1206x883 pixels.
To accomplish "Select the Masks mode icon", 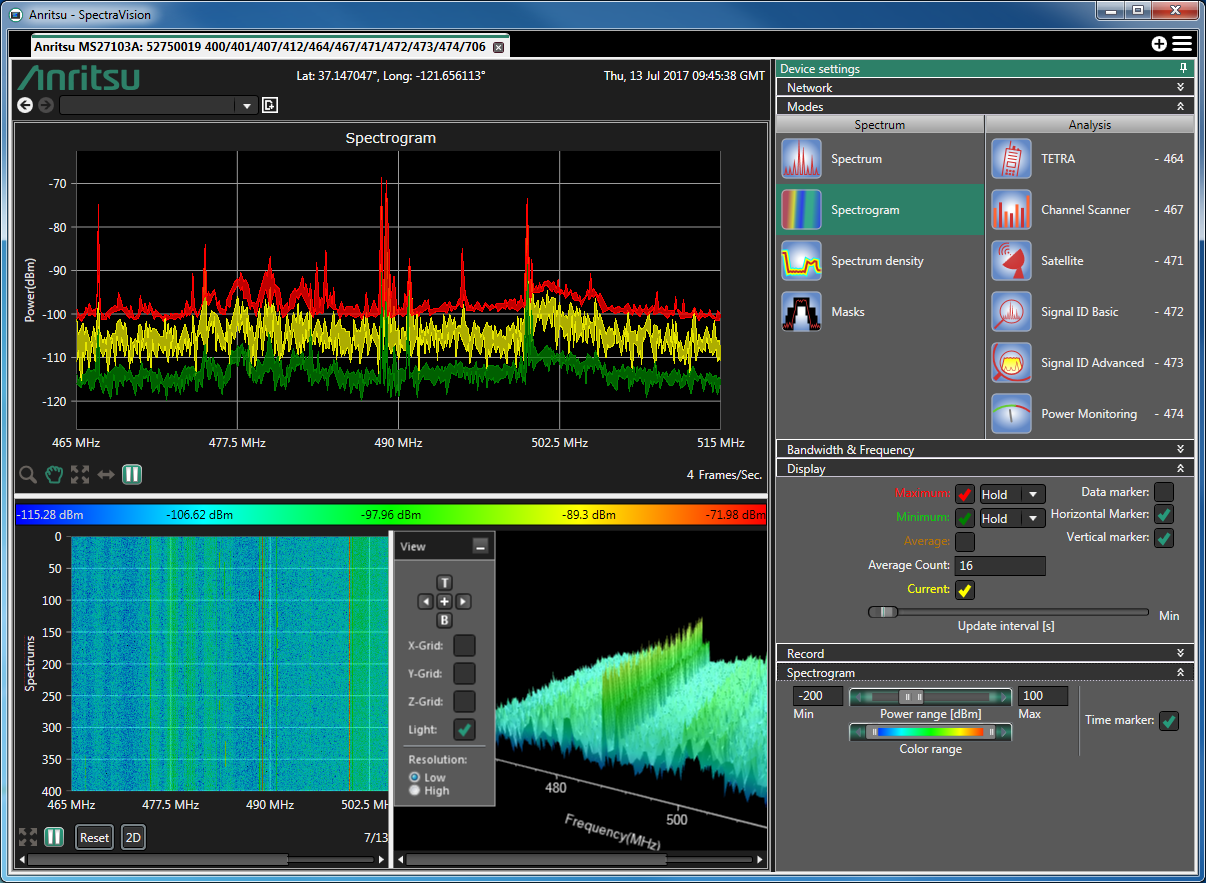I will (x=801, y=312).
